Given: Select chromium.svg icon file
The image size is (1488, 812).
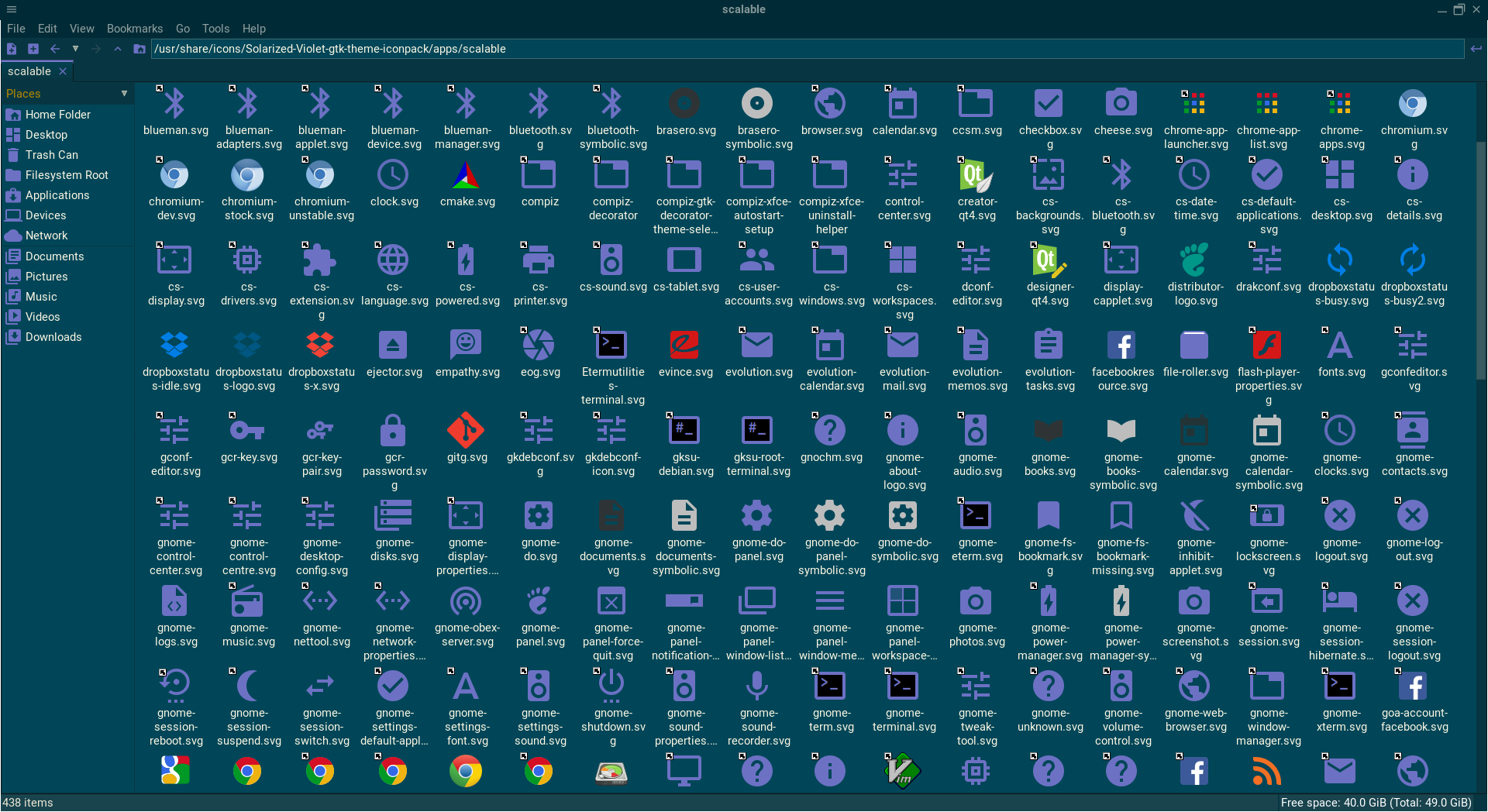Looking at the screenshot, I should tap(1414, 103).
